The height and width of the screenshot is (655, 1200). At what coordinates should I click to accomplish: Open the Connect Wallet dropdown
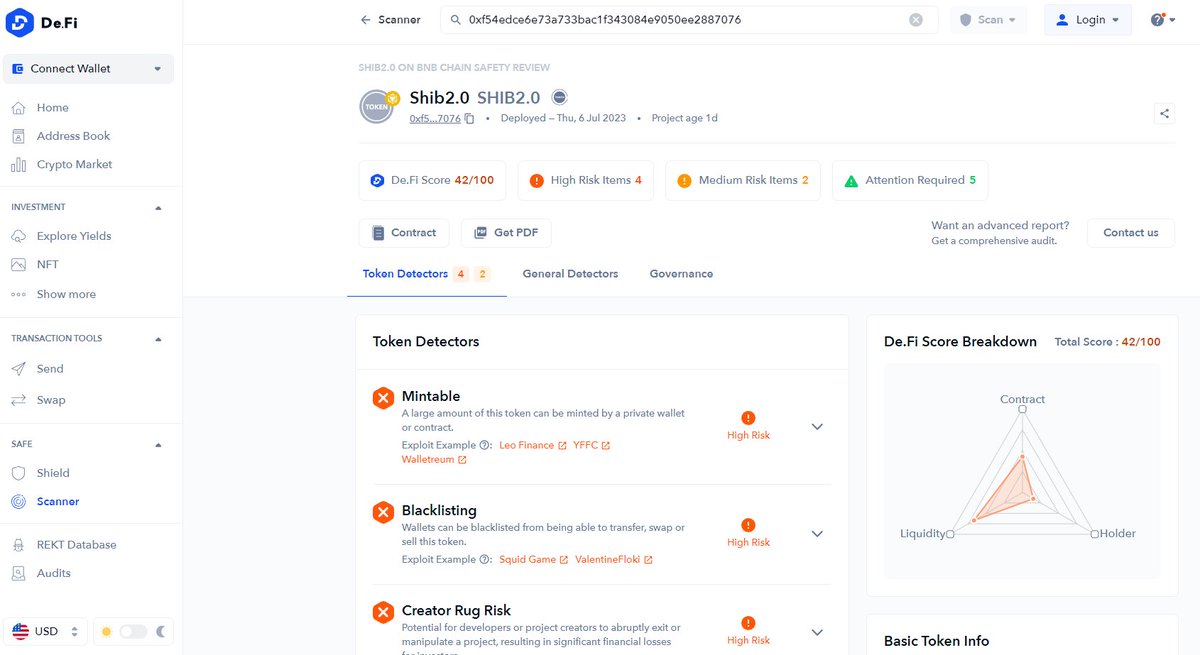[x=88, y=69]
